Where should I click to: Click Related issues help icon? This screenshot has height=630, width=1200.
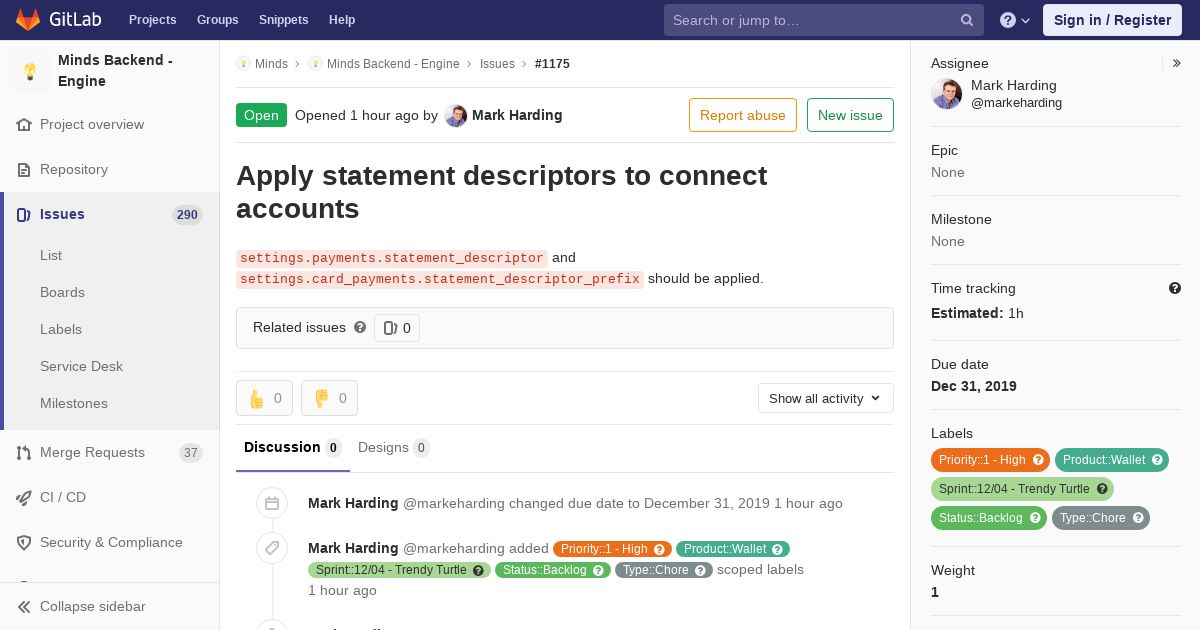tap(360, 327)
